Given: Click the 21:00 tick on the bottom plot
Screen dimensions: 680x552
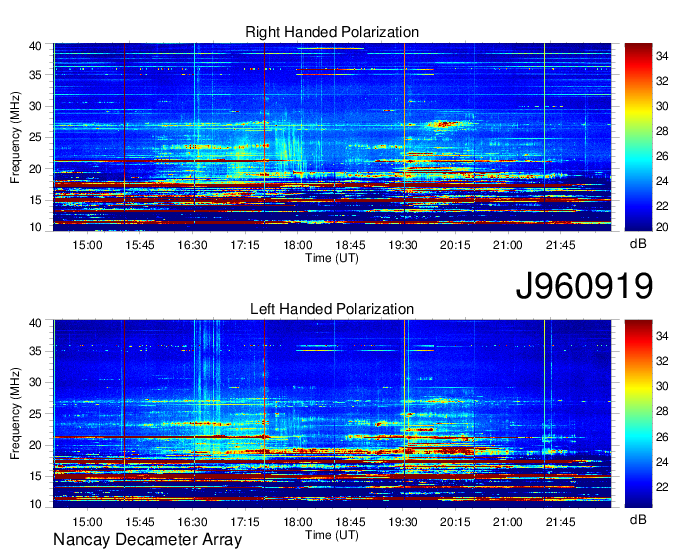Looking at the screenshot, I should (507, 522).
